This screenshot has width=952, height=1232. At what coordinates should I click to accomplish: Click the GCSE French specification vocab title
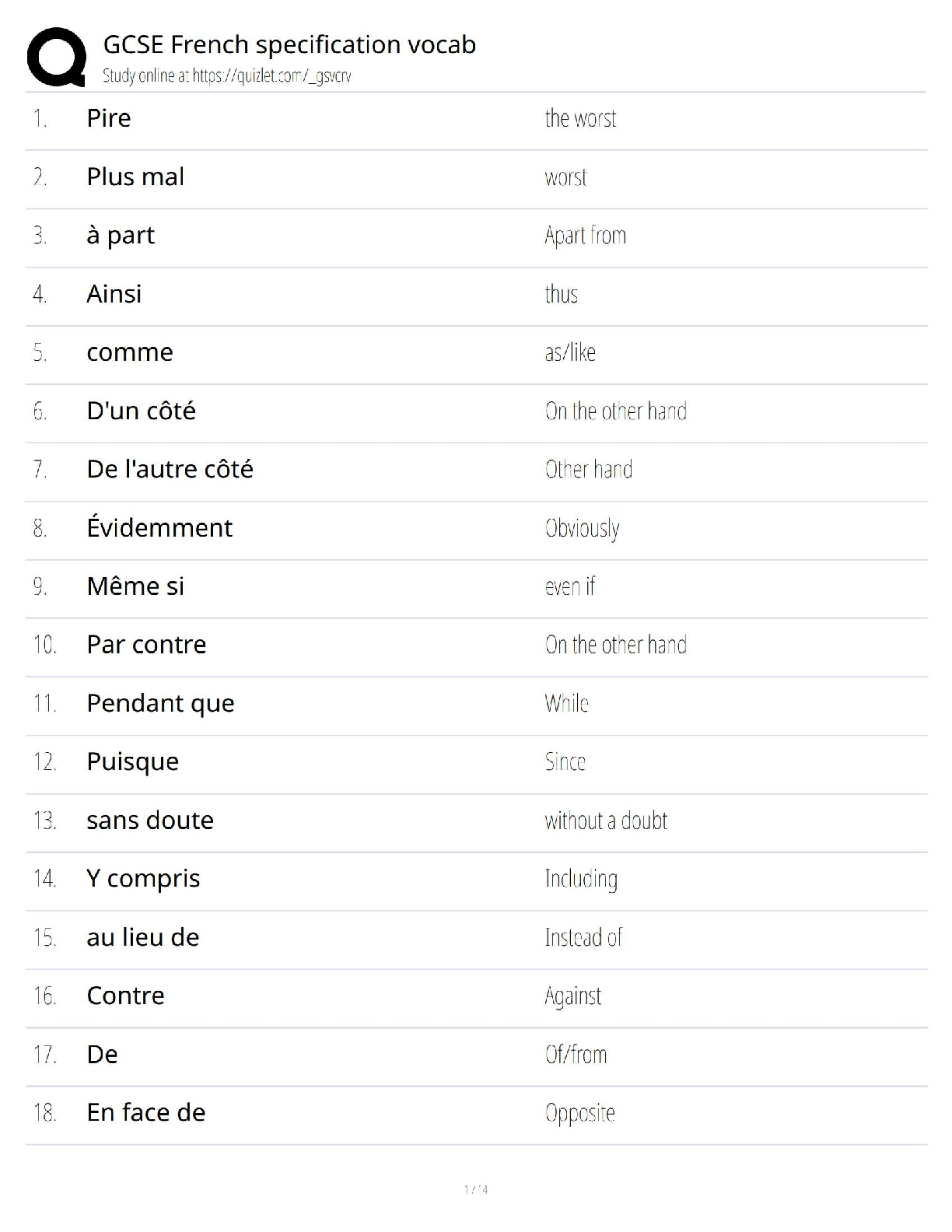point(289,44)
